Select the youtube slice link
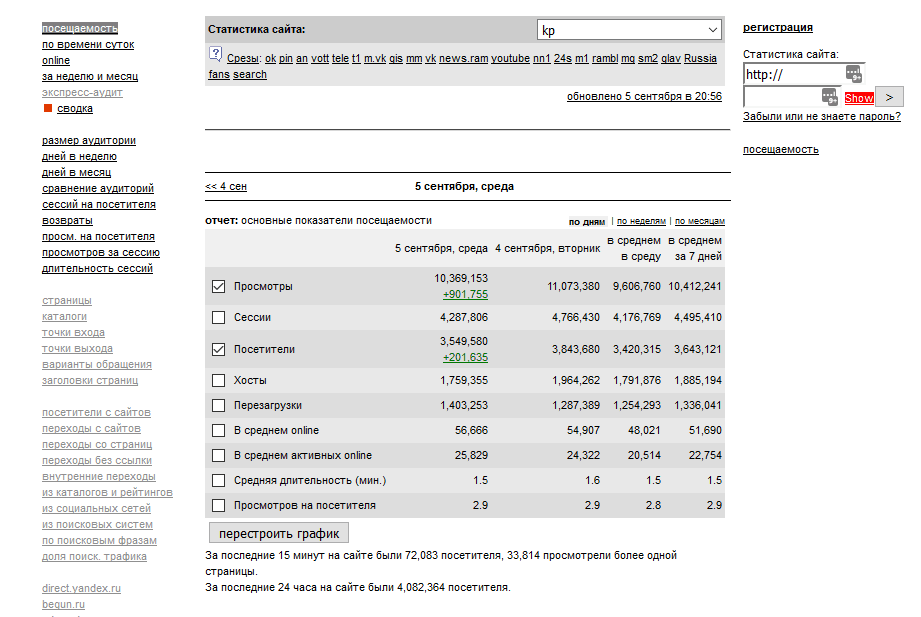Screen dimensions: 921x617 coord(510,58)
